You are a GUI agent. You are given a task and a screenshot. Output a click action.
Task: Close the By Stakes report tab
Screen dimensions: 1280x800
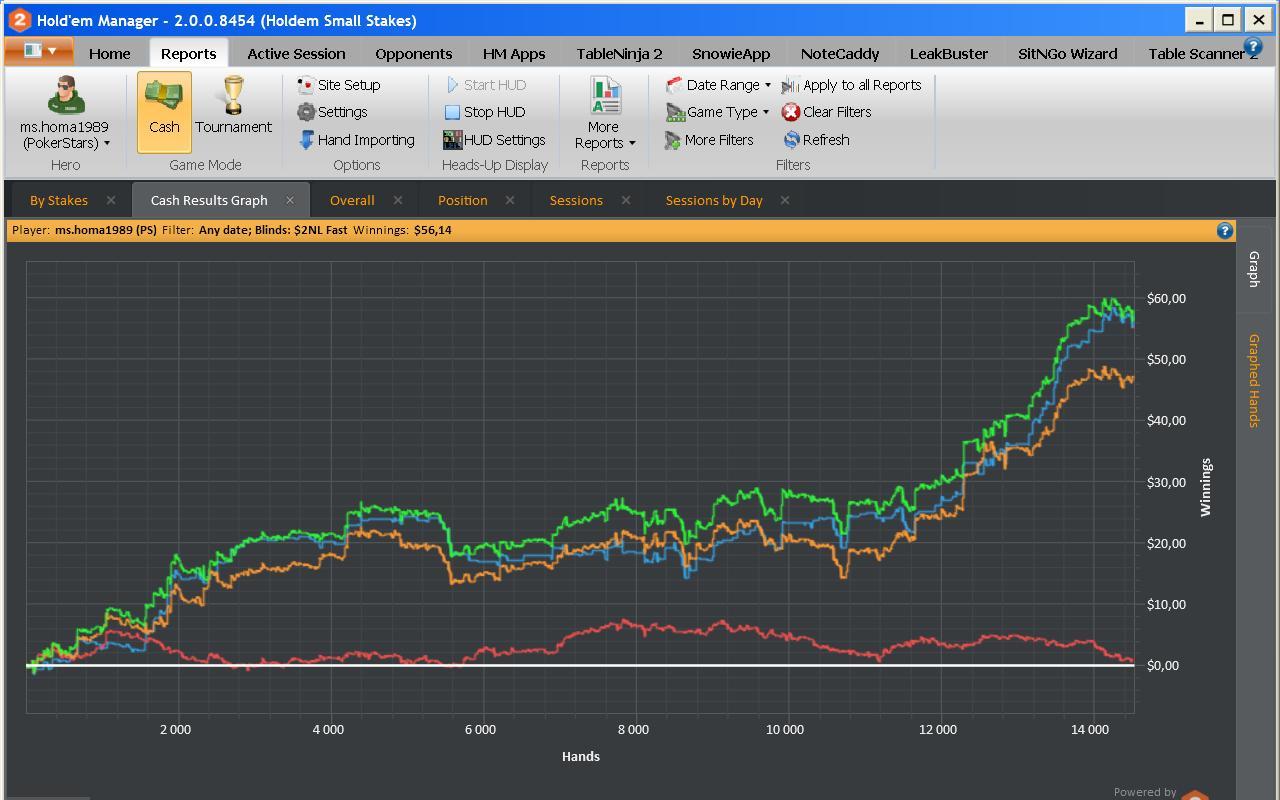pyautogui.click(x=111, y=200)
